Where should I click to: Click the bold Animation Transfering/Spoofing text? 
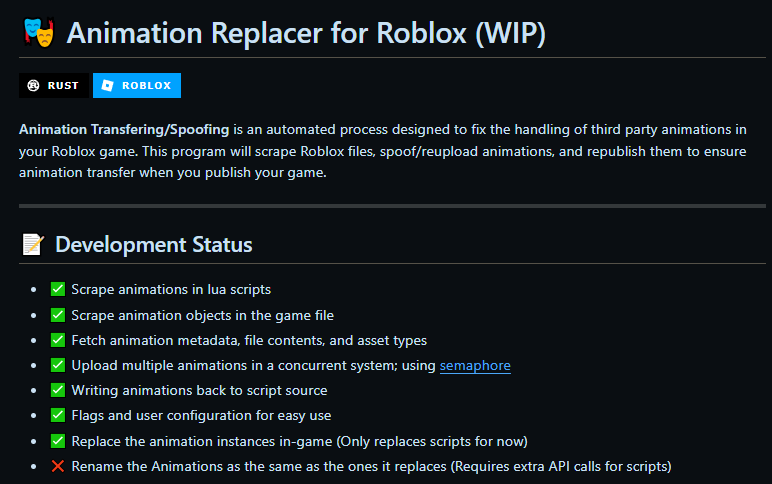[124, 130]
